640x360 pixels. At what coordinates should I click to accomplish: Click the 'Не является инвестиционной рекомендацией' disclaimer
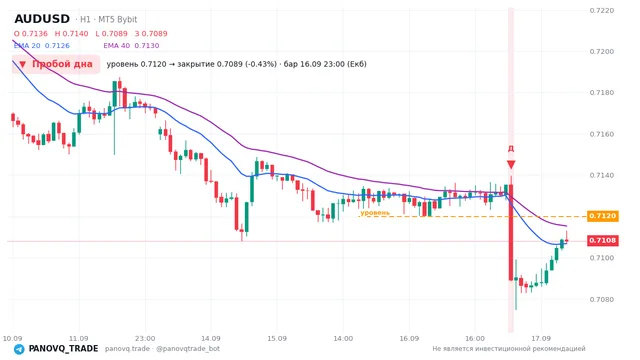pyautogui.click(x=509, y=349)
